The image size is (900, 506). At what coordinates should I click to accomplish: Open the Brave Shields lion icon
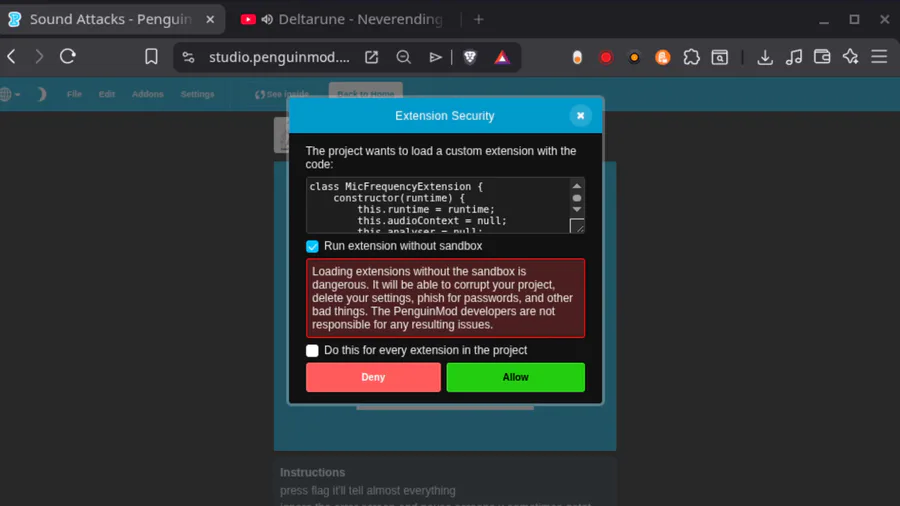pos(470,57)
